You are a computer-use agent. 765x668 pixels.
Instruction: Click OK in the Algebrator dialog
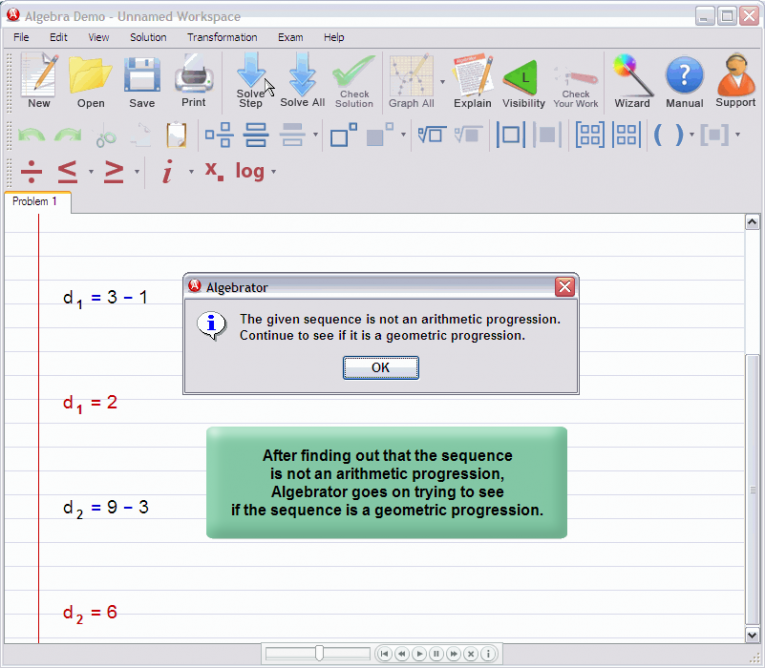381,367
